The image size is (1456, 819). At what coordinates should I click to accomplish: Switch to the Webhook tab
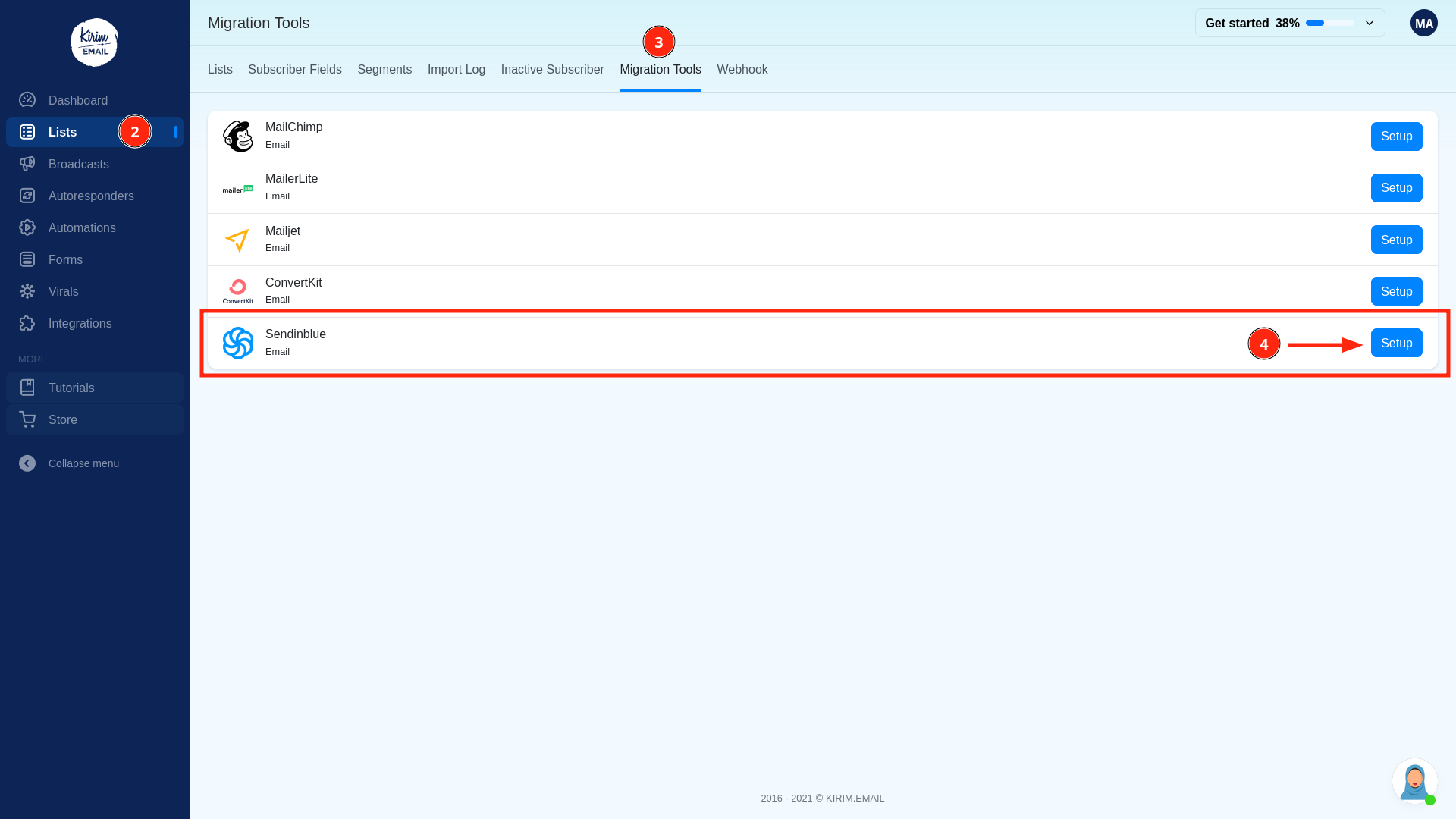(742, 69)
